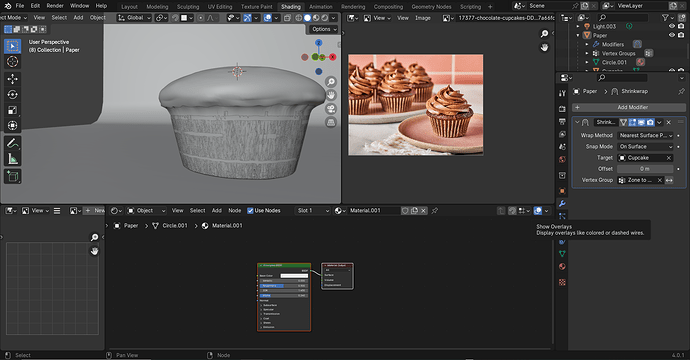This screenshot has height=360, width=690.
Task: Switch to the Modeling workspace tab
Action: (x=157, y=7)
